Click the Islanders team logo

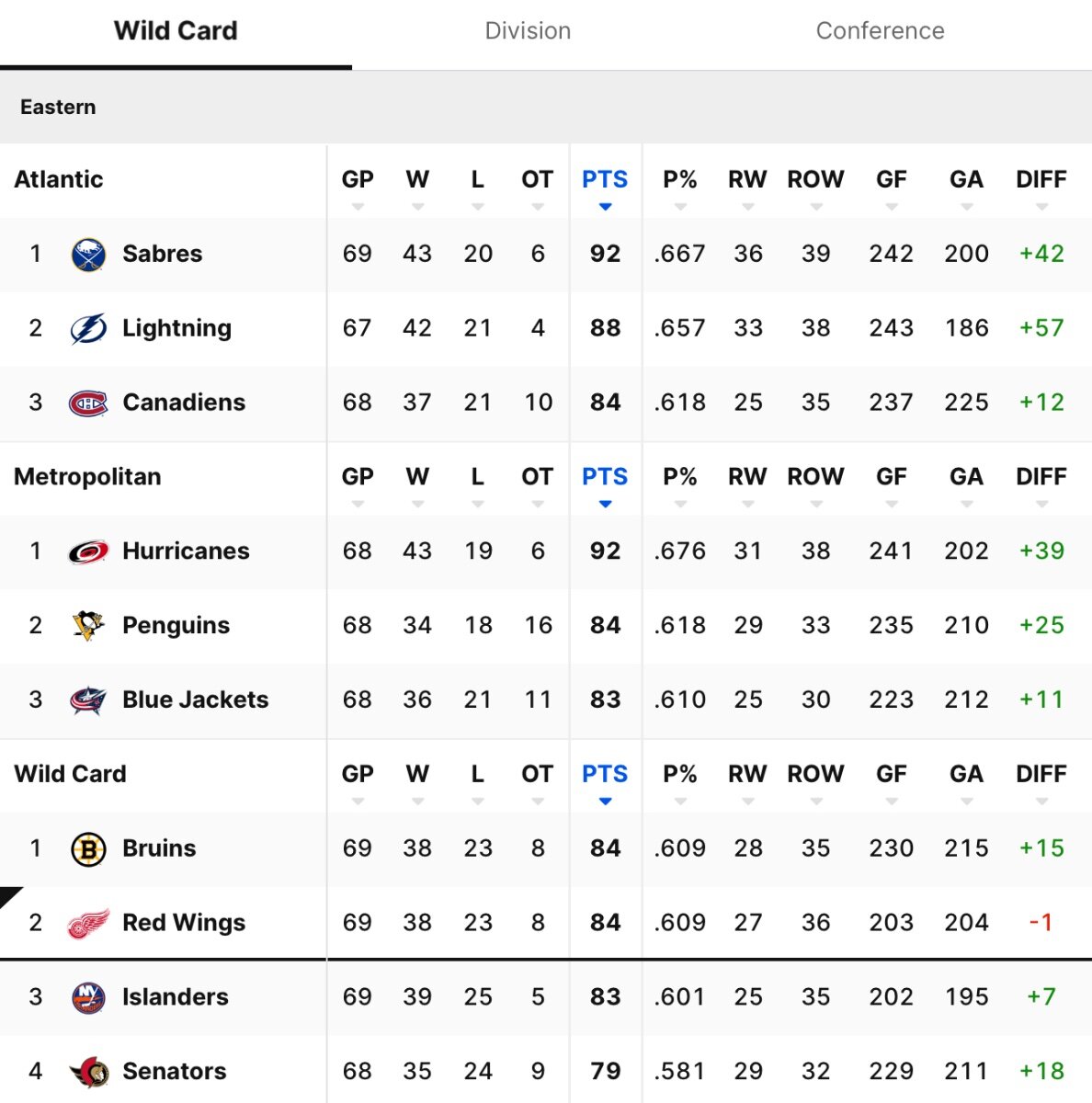[x=88, y=997]
